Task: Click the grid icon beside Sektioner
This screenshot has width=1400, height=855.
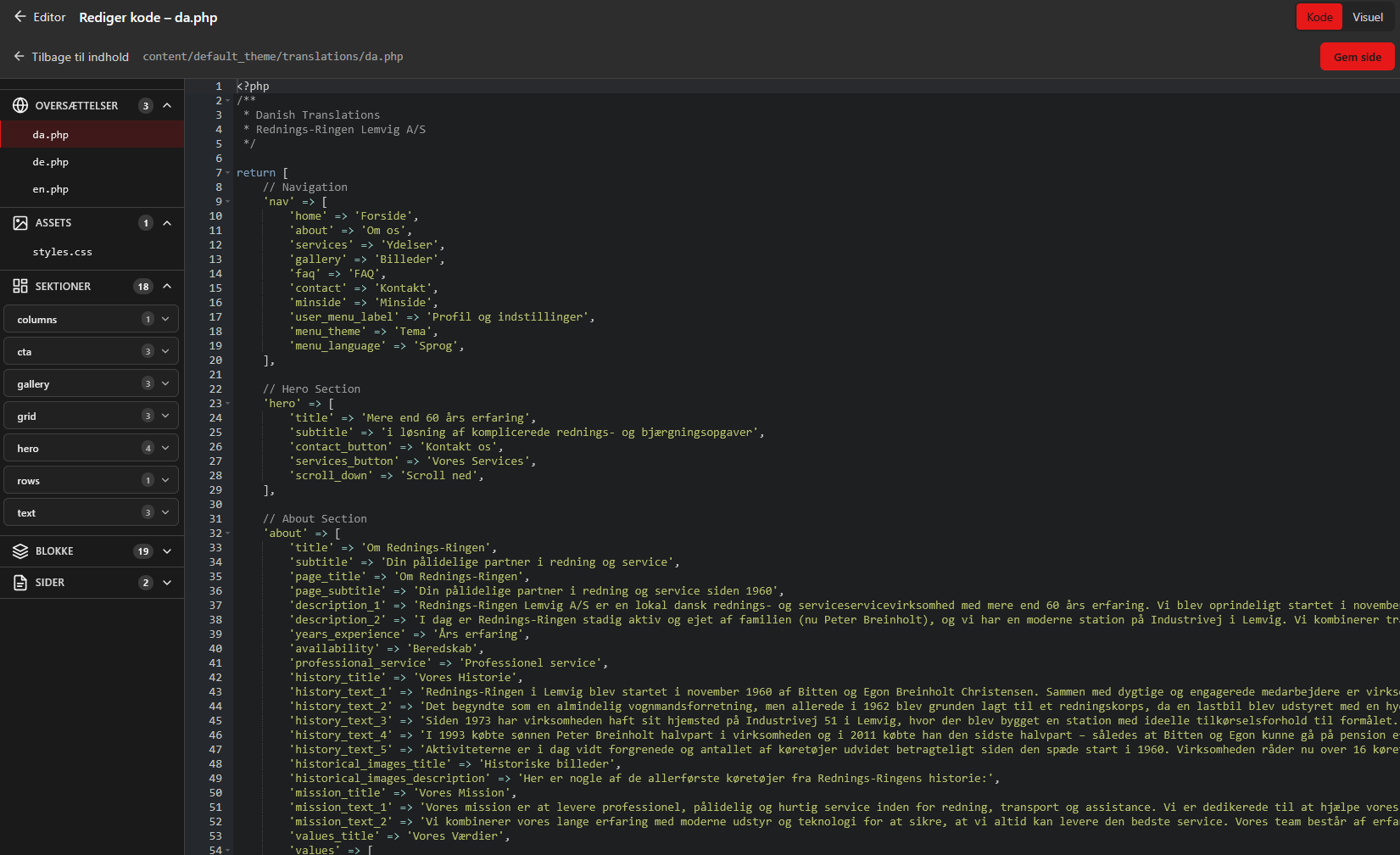Action: tap(20, 287)
